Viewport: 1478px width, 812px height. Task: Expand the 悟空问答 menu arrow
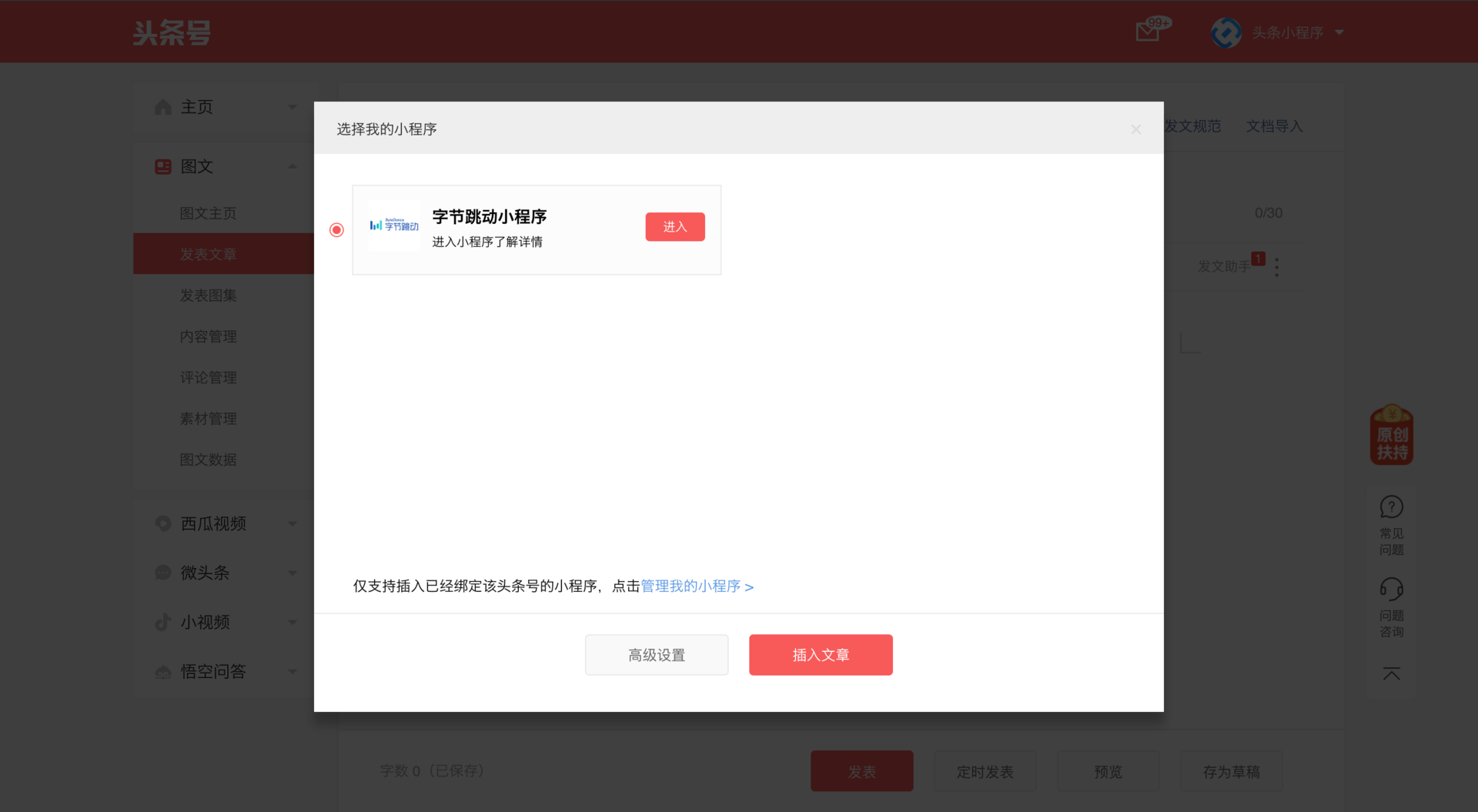coord(293,671)
